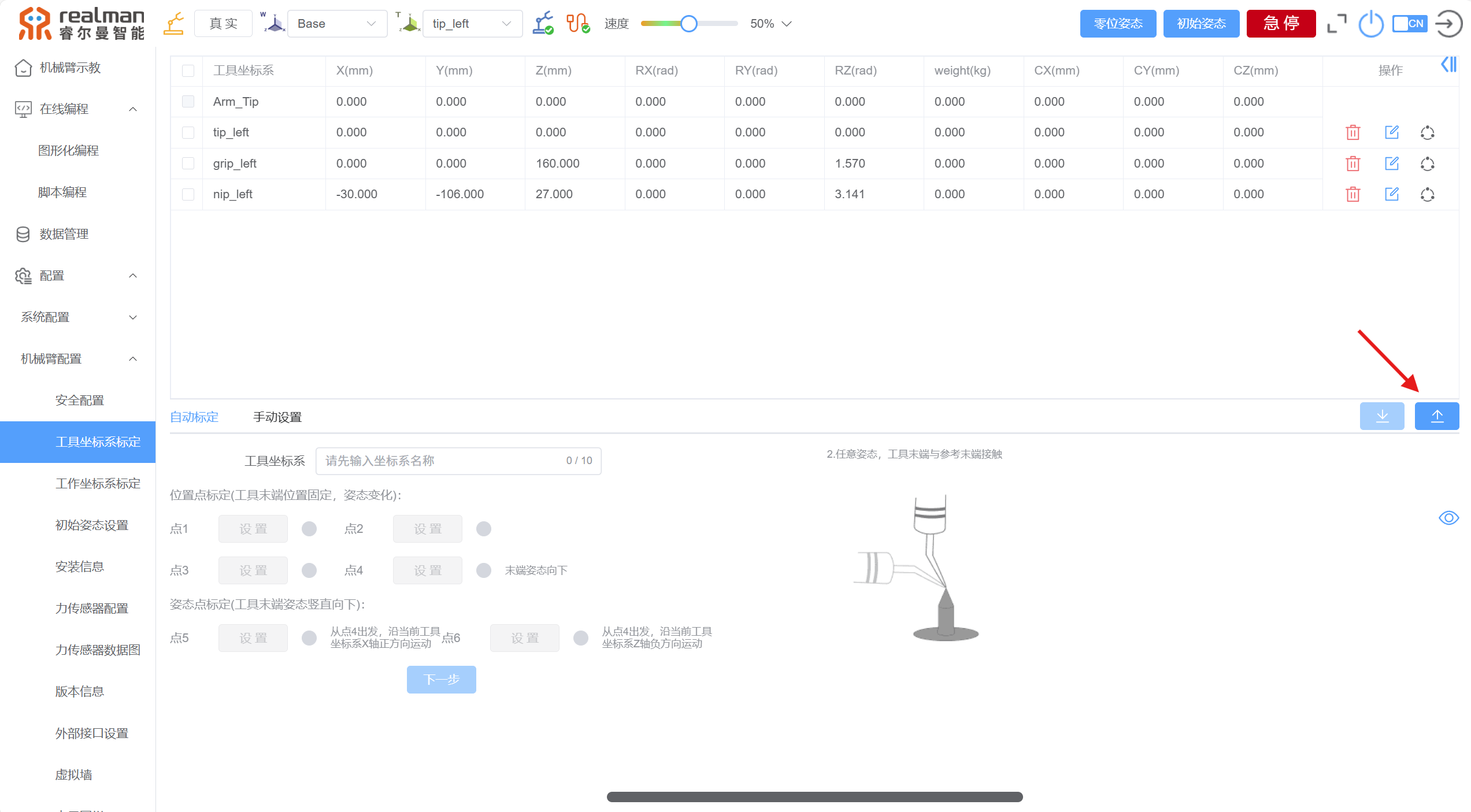
Task: Toggle the CN language switch
Action: tap(1409, 24)
